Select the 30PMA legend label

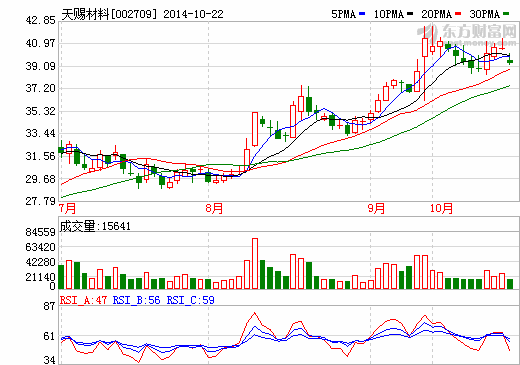tap(484, 14)
